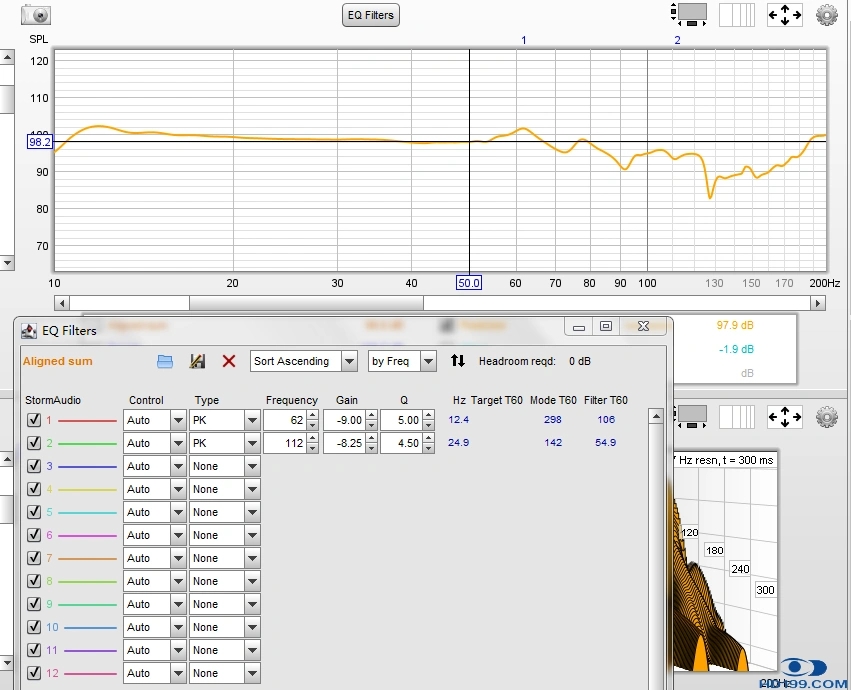The width and height of the screenshot is (851, 690).
Task: Click the camera capture icon above the graph
Action: pos(35,15)
